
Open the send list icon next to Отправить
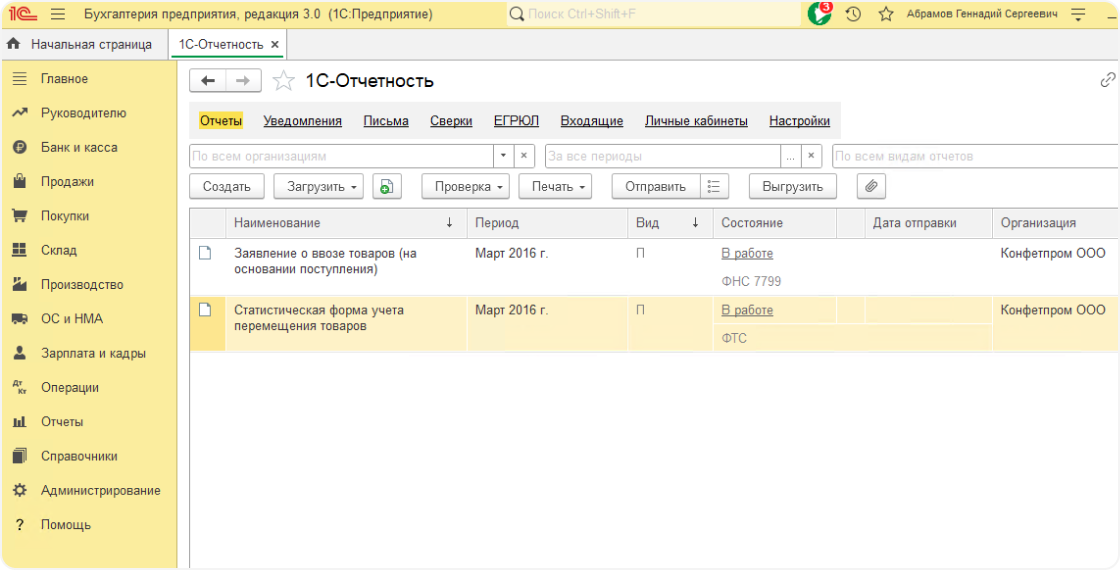[x=714, y=186]
